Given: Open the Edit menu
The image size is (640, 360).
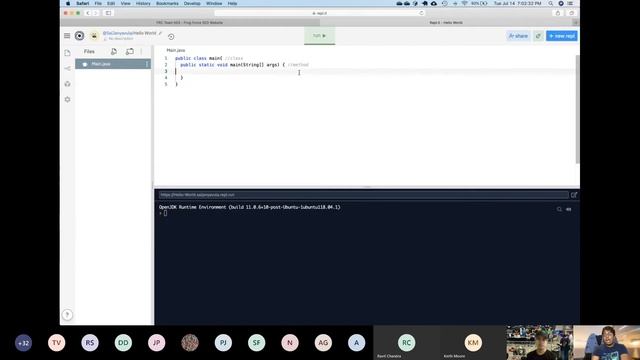Looking at the screenshot, I should 111,3.
